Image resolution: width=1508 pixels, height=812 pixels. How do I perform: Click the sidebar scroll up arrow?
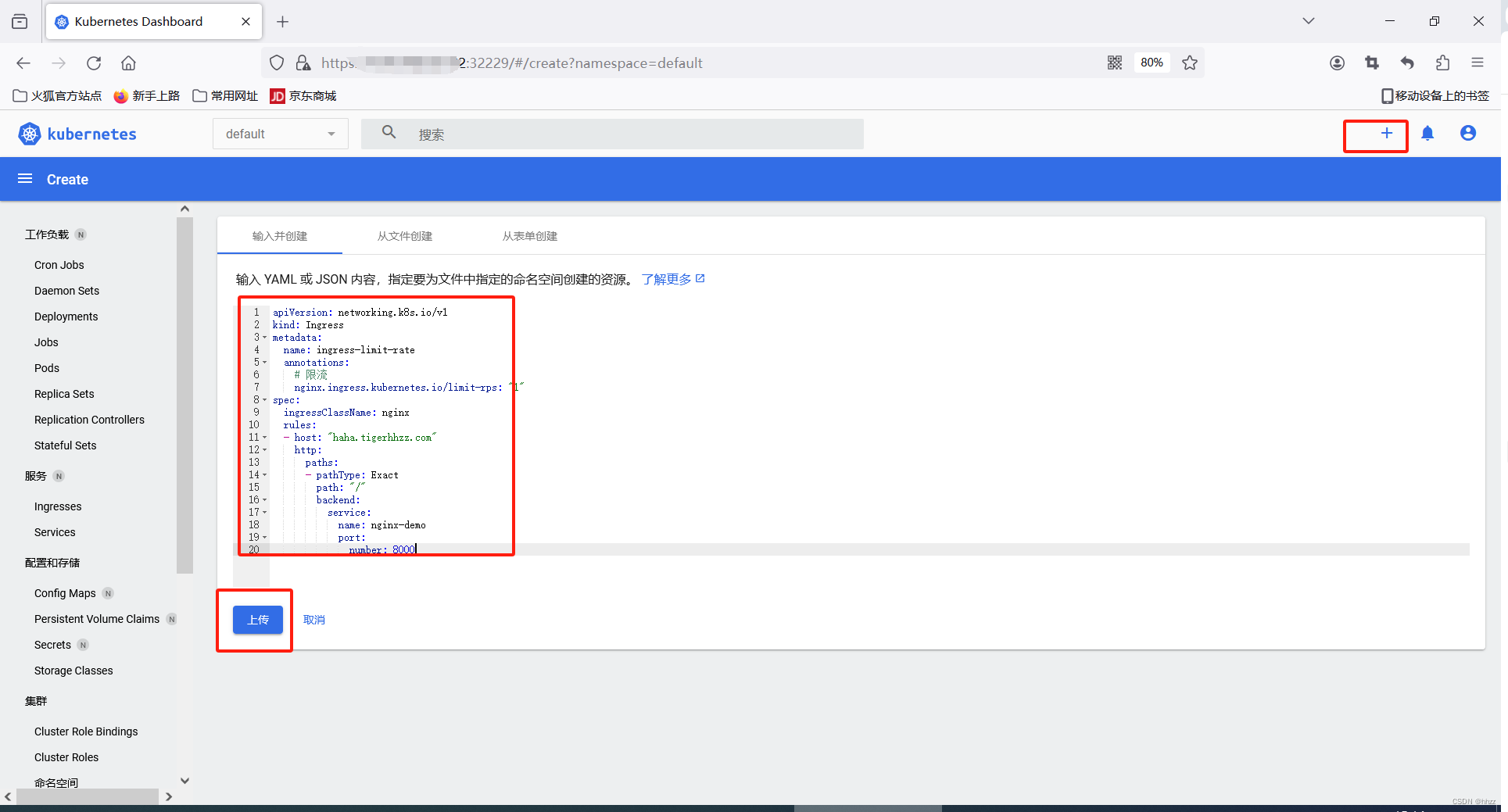184,209
